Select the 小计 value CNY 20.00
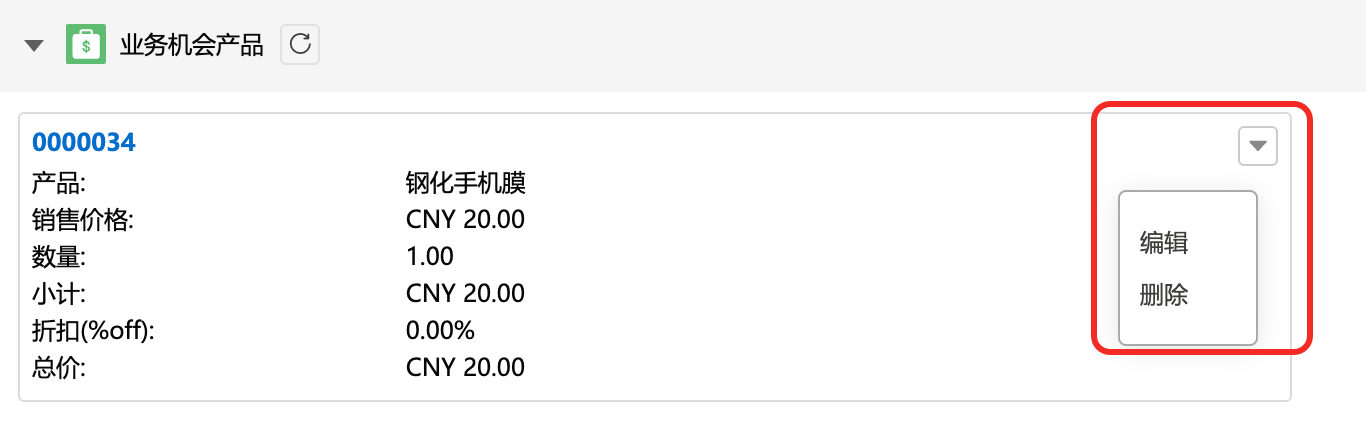1366x422 pixels. tap(465, 293)
